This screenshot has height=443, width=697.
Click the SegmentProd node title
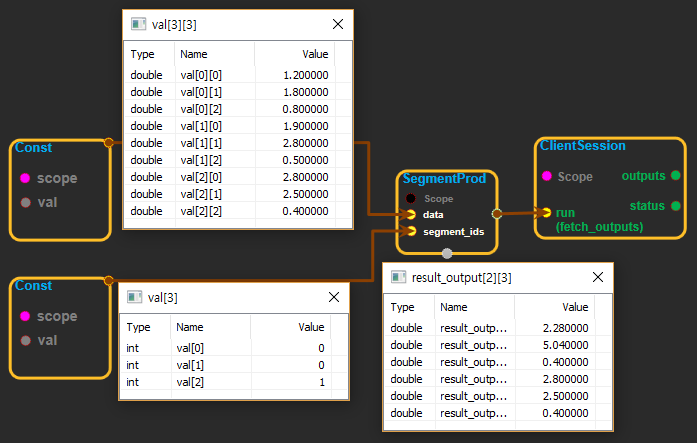pos(445,180)
